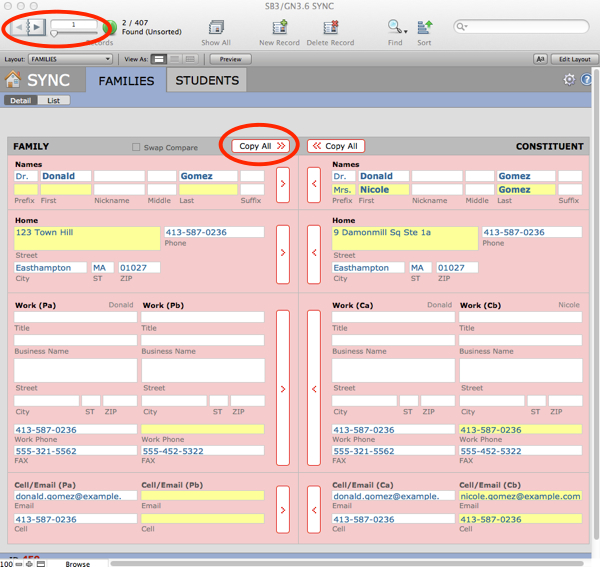This screenshot has width=600, height=567.
Task: Switch to the STUDENTS tab
Action: coord(207,81)
